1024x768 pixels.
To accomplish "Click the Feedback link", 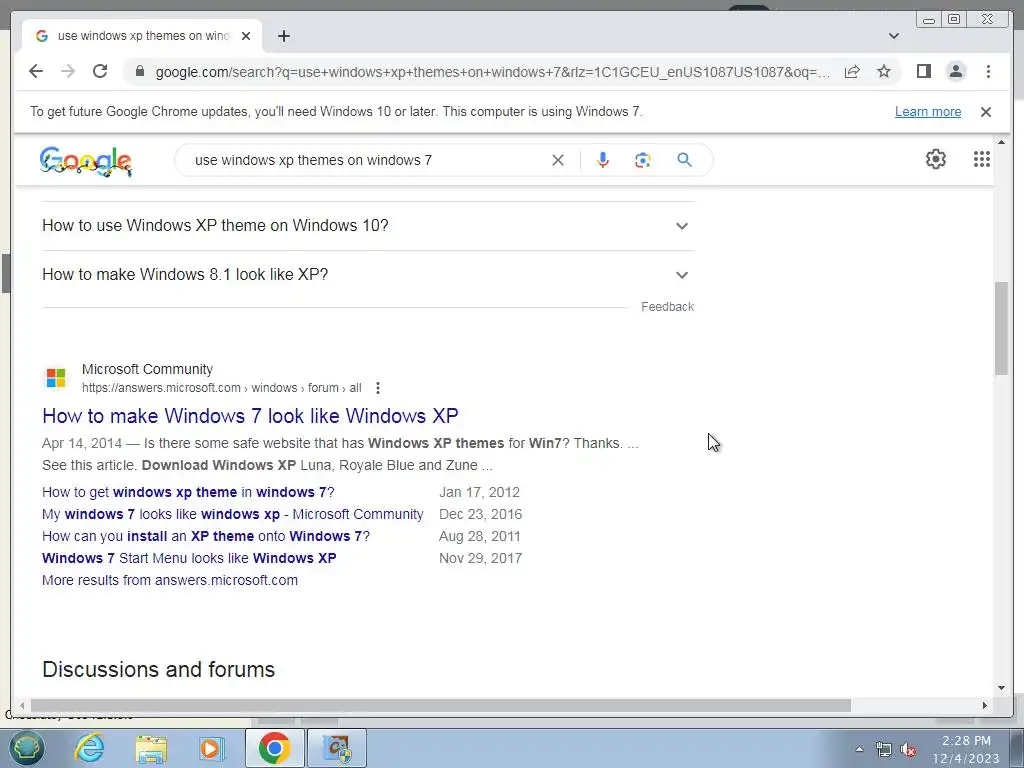I will pos(667,307).
